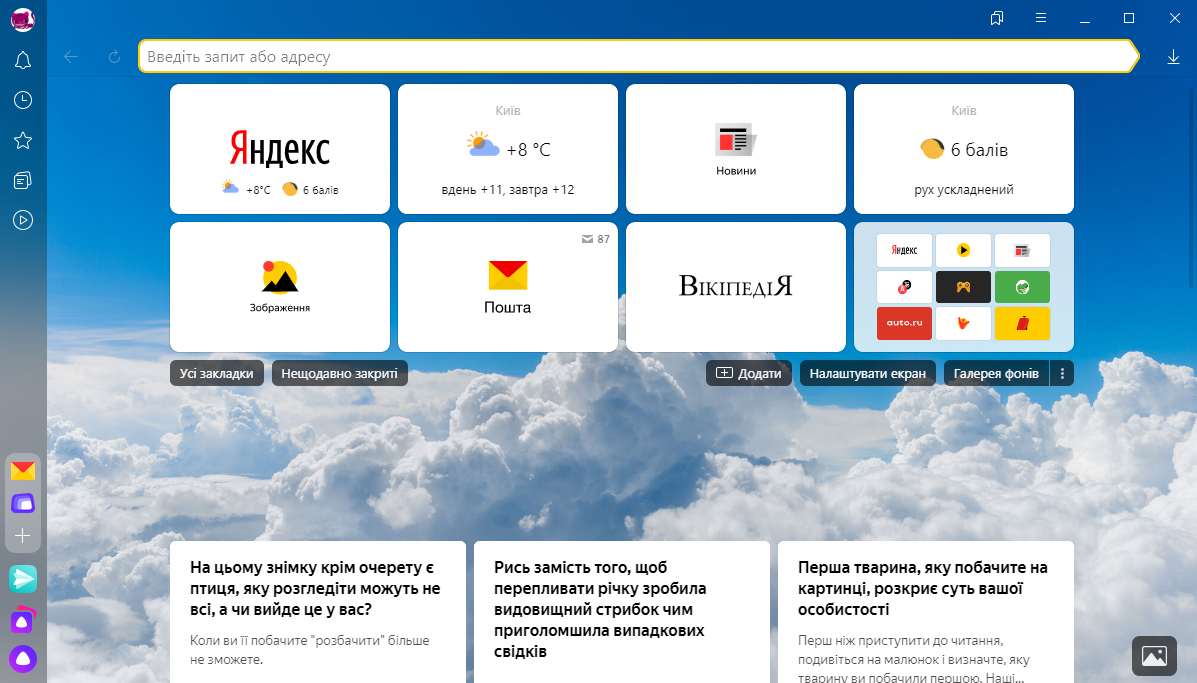Focus the address and search bar
The image size is (1197, 683).
click(x=638, y=56)
